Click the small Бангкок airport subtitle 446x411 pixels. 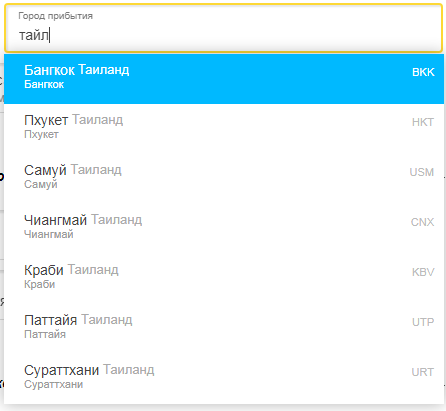tap(44, 84)
